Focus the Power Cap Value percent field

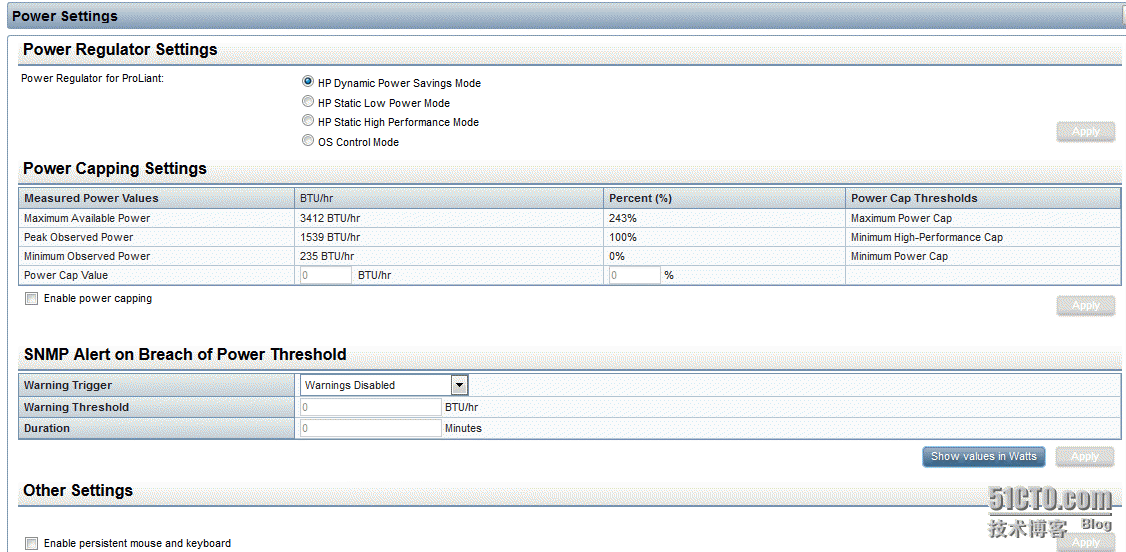pyautogui.click(x=635, y=275)
